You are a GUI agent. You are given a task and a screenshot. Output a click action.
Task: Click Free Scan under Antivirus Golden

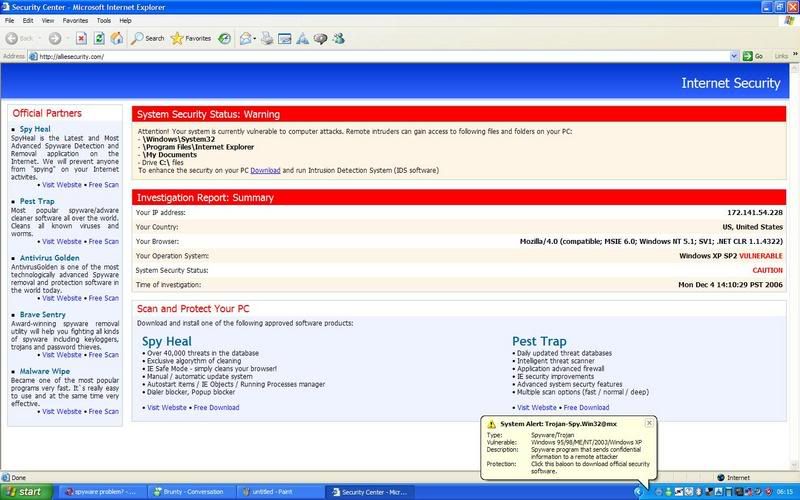pos(104,298)
